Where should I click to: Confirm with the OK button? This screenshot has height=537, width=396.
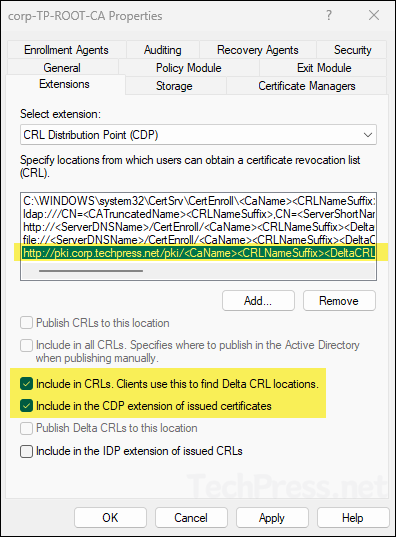(x=110, y=517)
